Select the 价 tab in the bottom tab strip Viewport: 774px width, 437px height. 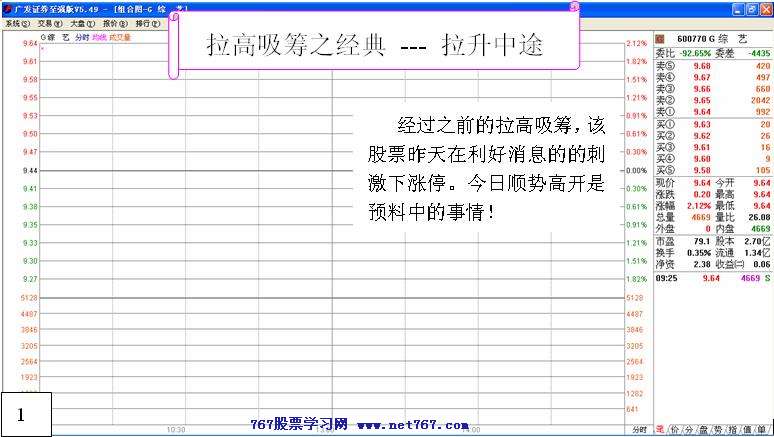(674, 429)
